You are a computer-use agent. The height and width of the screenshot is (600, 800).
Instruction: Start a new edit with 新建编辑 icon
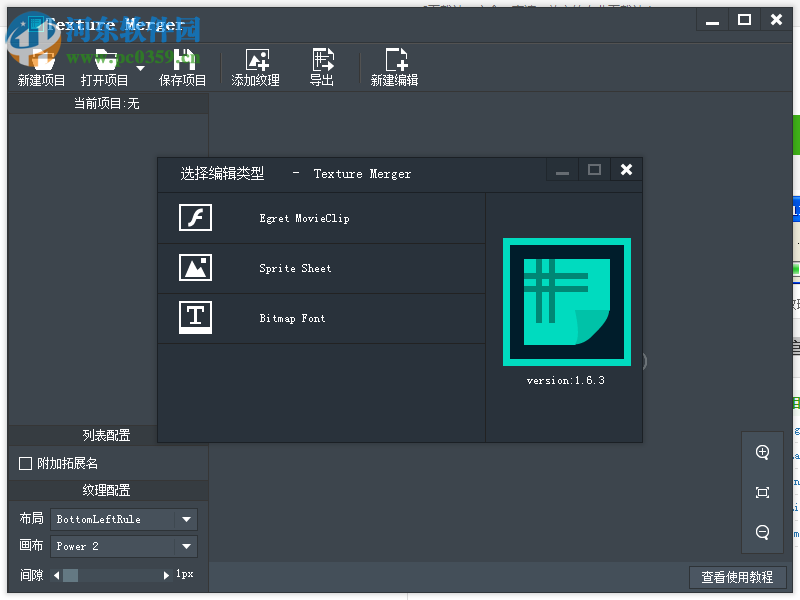click(x=393, y=65)
